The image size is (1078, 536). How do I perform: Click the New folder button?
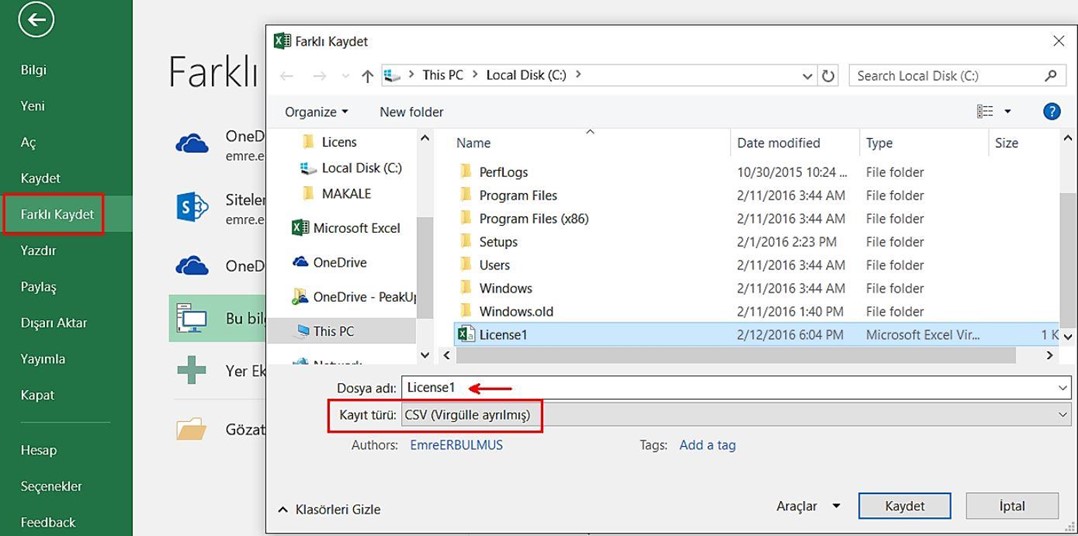click(411, 112)
